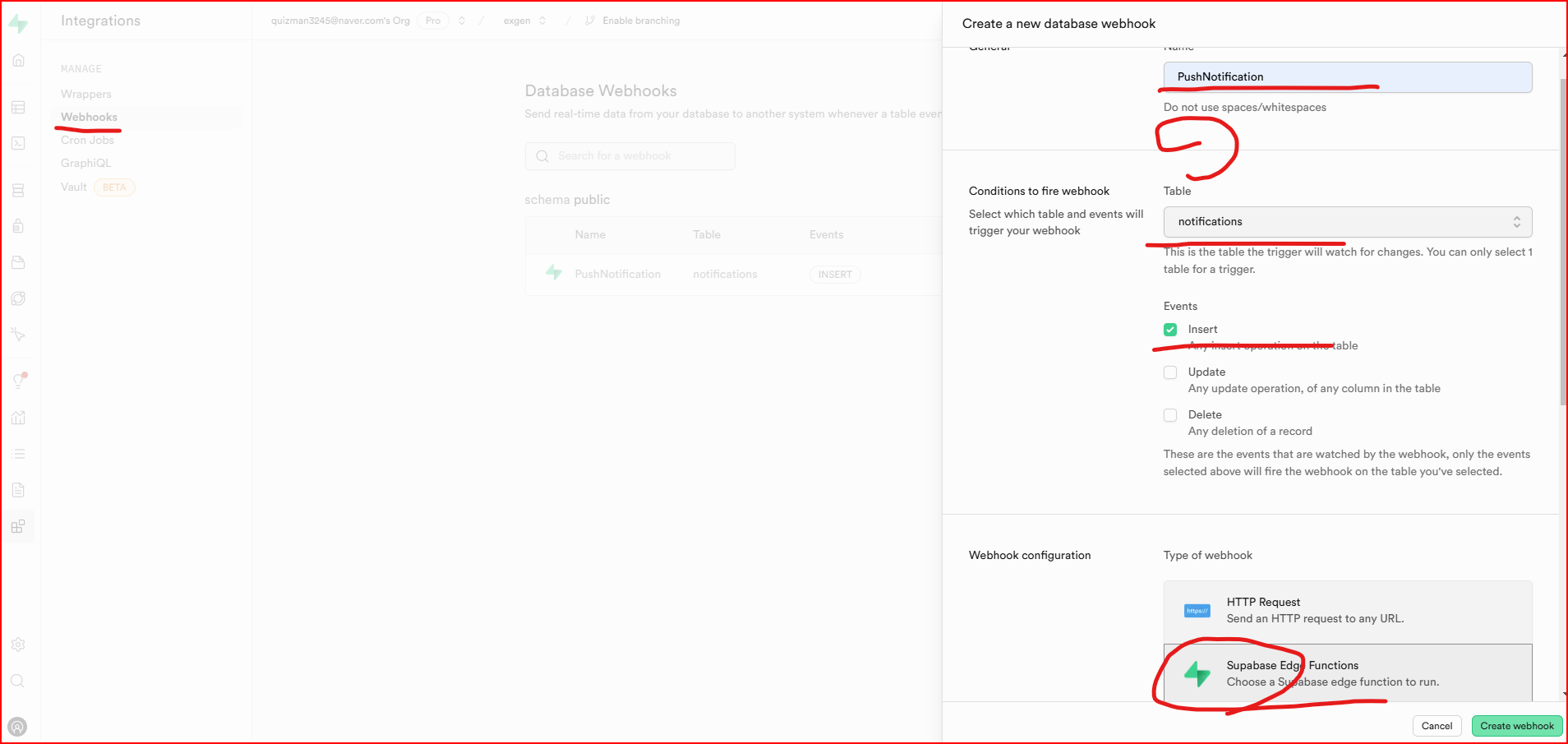Screen dimensions: 1568x744
Task: Click the PushNotification webhook row name
Action: coord(618,275)
